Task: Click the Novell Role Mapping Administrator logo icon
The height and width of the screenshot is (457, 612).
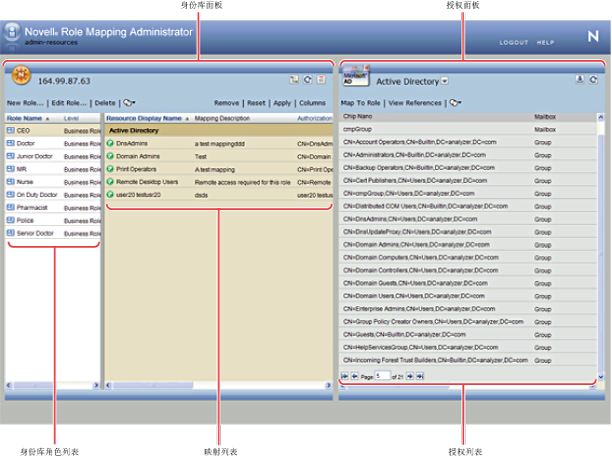Action: [12, 33]
